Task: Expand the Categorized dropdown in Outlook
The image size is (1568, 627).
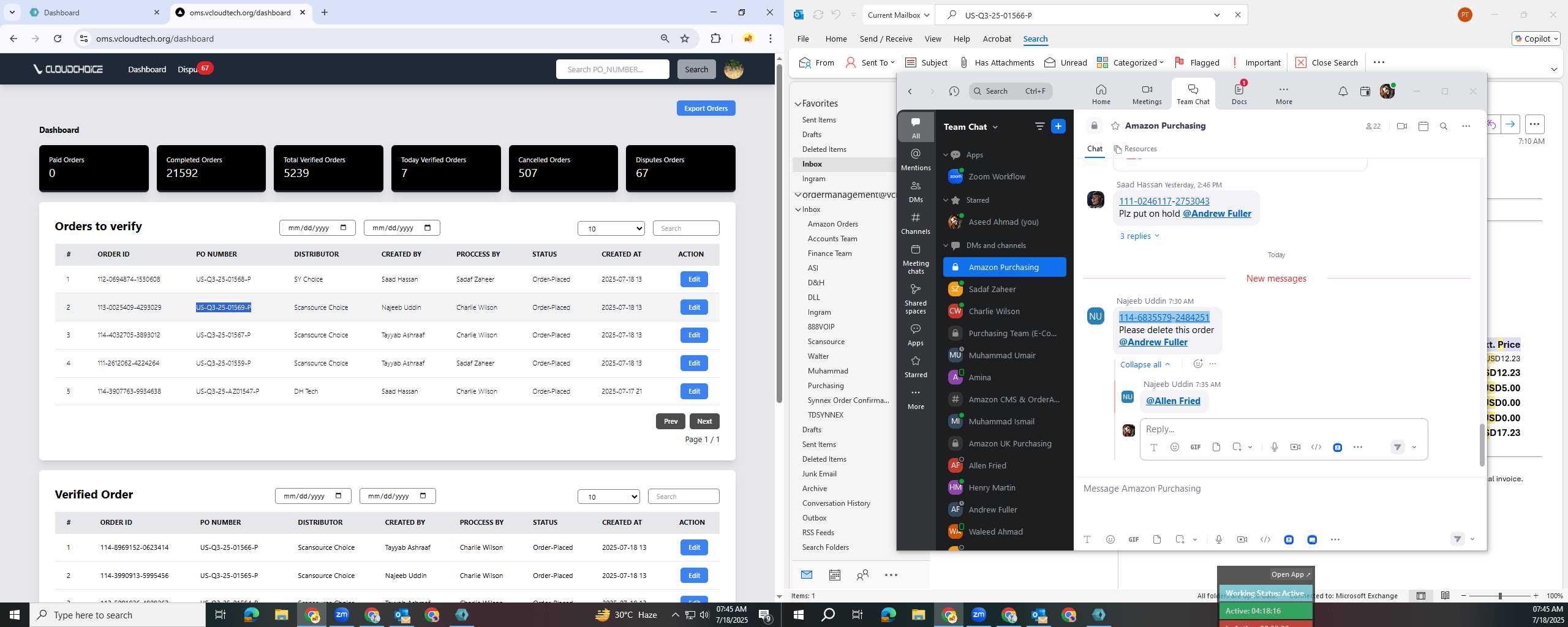Action: point(1161,62)
